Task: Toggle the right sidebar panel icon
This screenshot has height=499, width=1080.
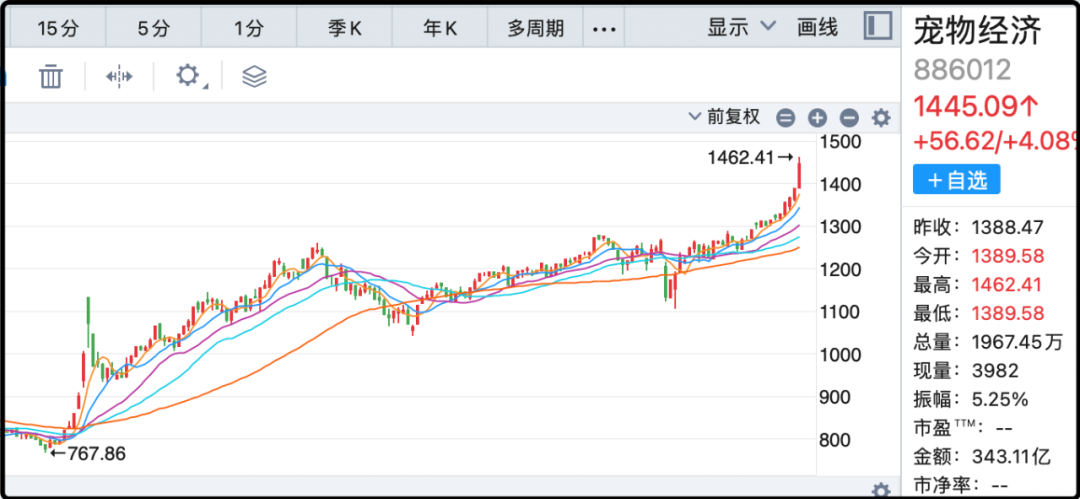Action: tap(877, 26)
